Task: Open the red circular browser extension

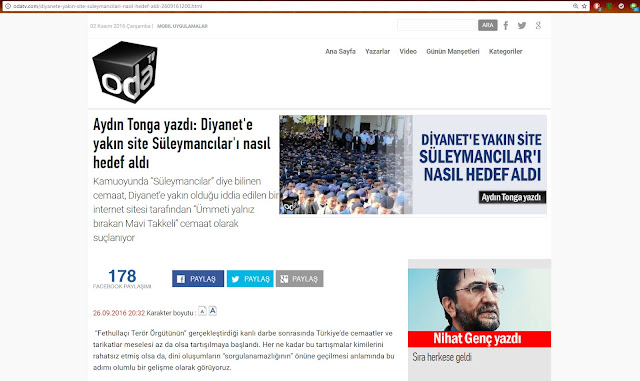Action: click(x=597, y=6)
